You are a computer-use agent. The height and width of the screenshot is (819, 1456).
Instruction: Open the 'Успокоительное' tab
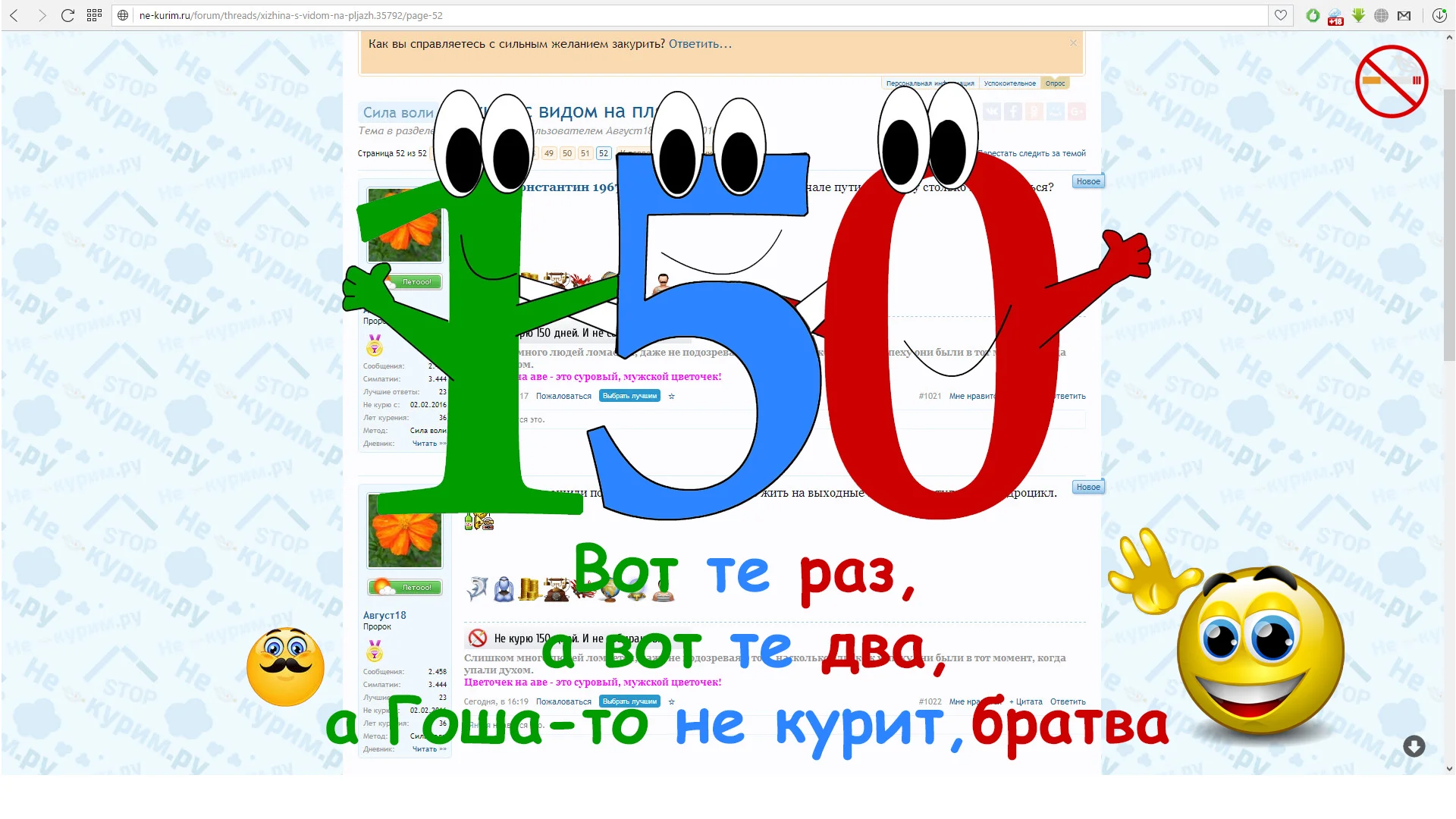pyautogui.click(x=1009, y=83)
